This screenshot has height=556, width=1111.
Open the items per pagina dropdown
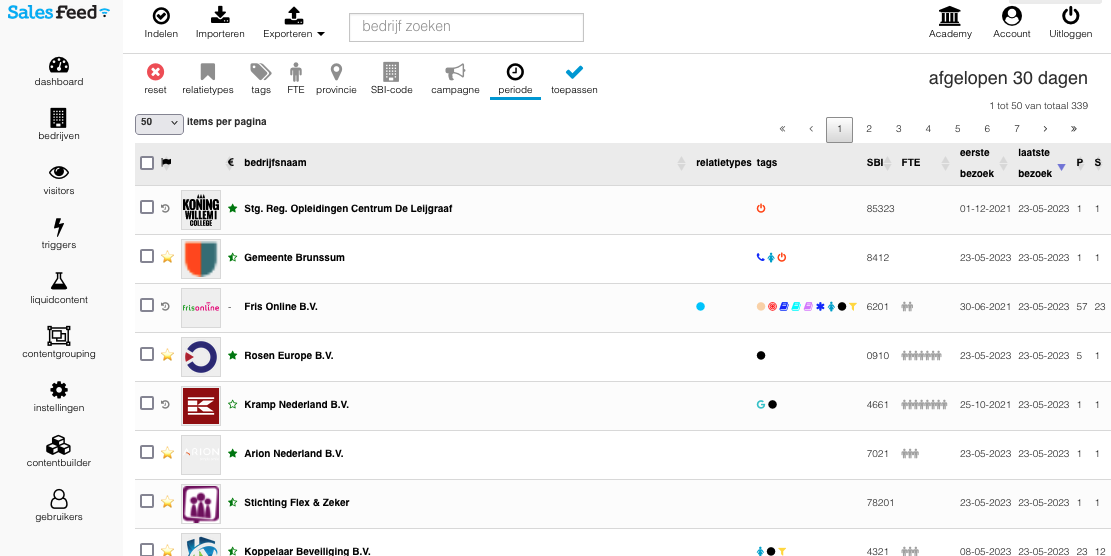160,123
